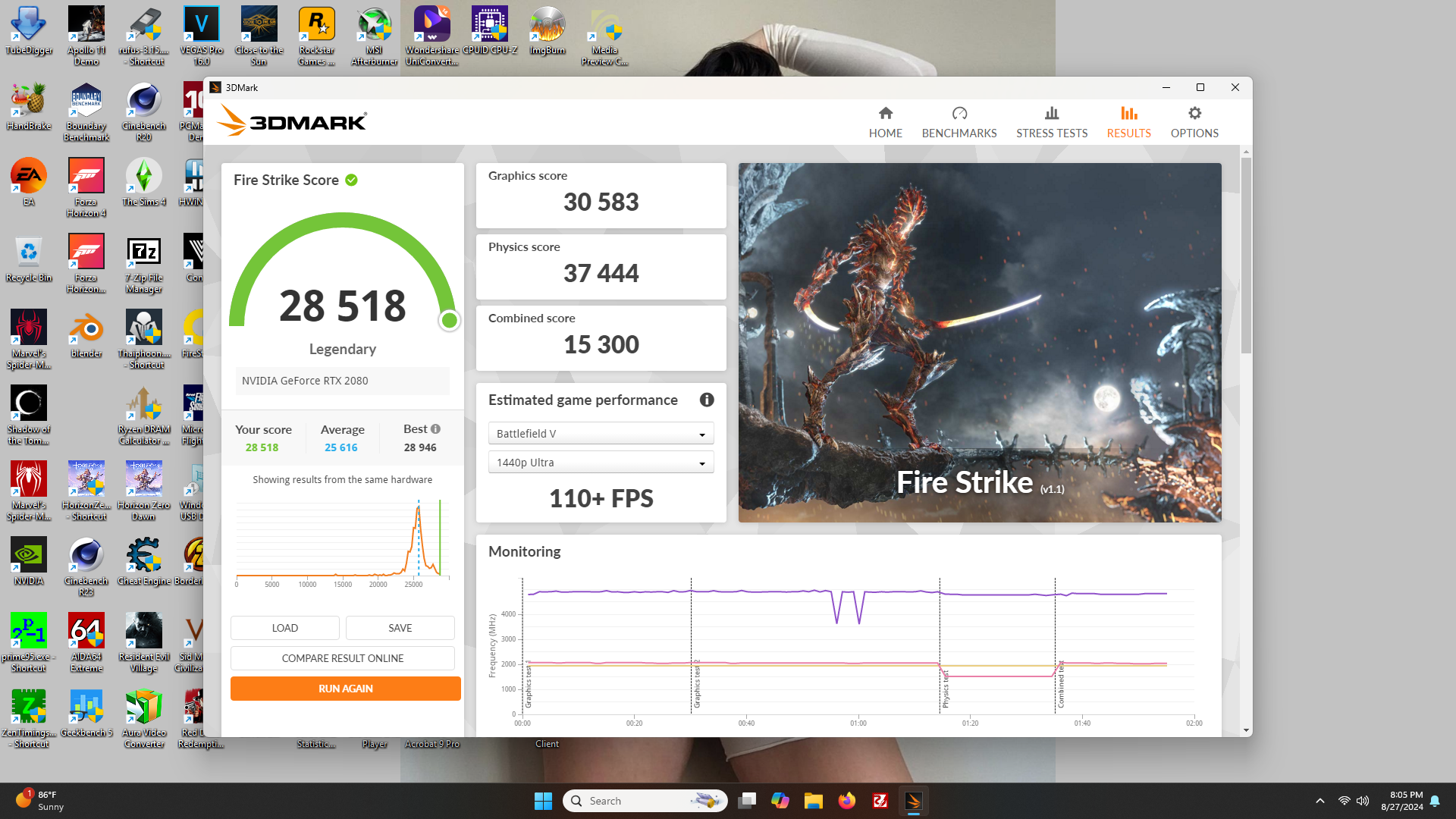Image resolution: width=1456 pixels, height=819 pixels.
Task: Click the RUN AGAIN button
Action: tap(346, 689)
